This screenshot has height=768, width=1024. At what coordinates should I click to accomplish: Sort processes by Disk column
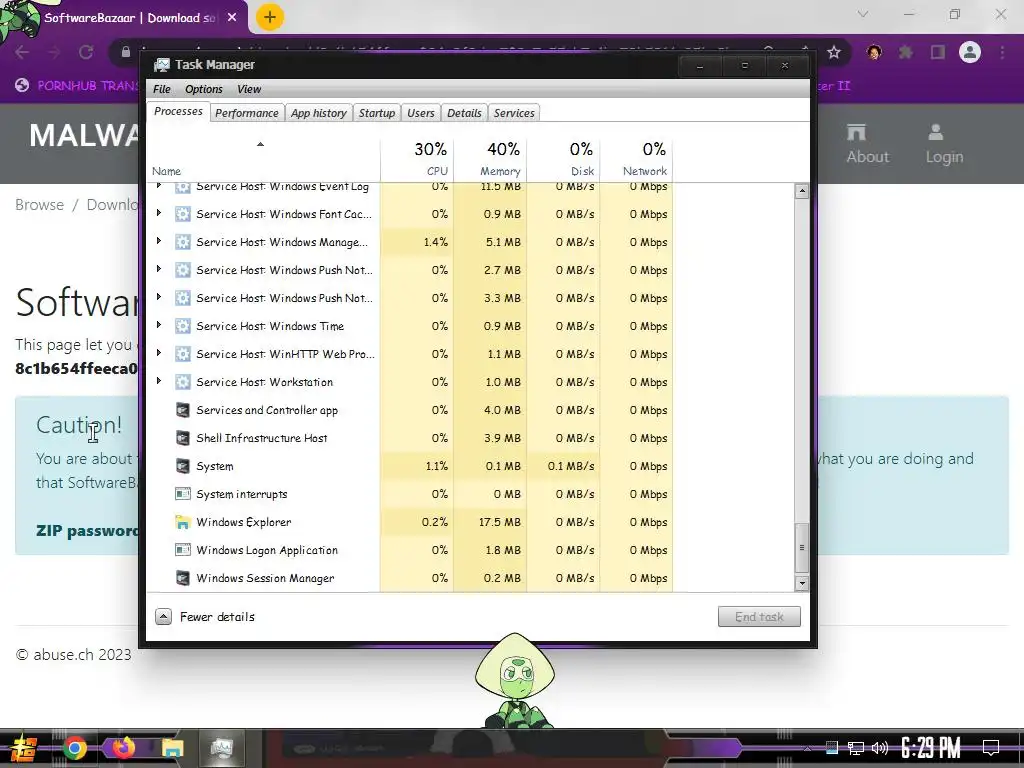[564, 158]
